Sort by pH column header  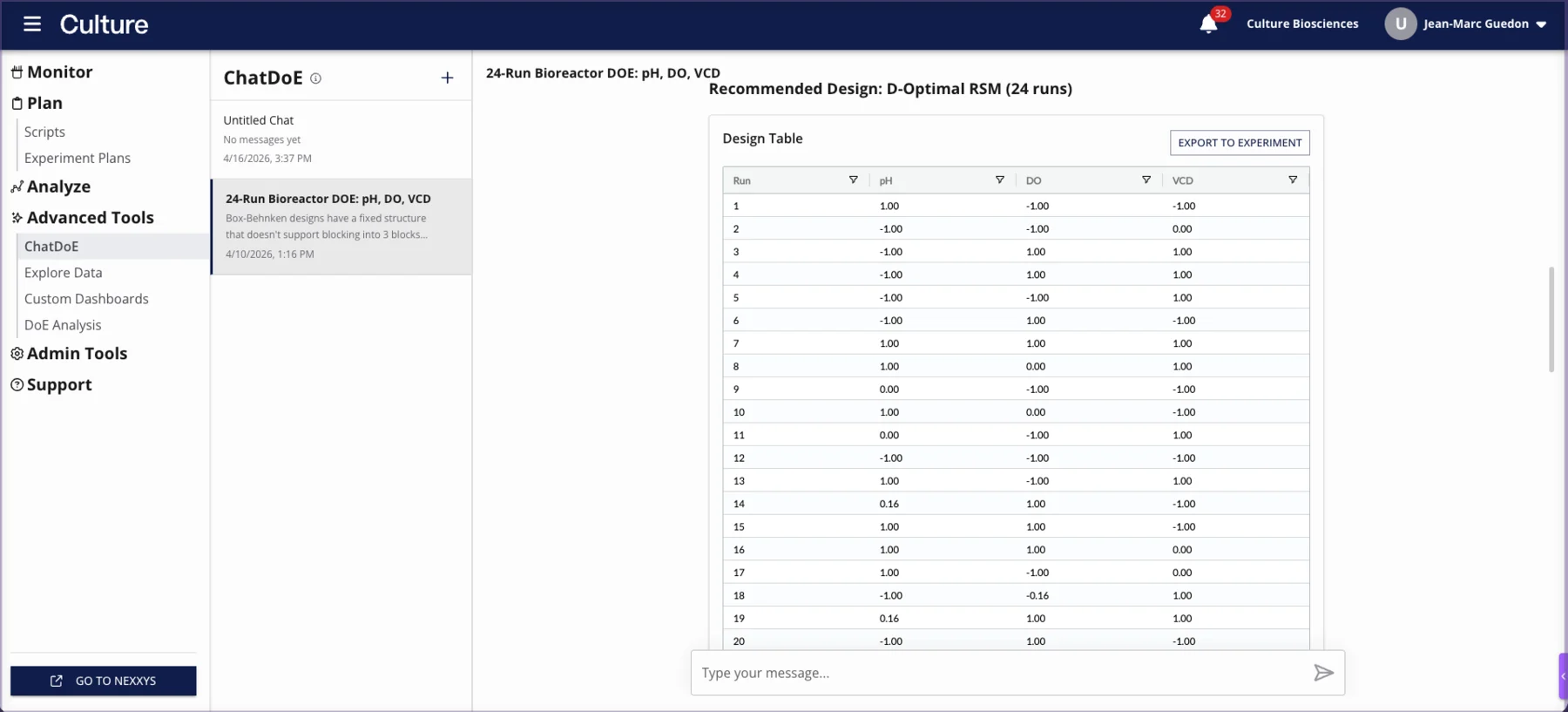pos(886,181)
